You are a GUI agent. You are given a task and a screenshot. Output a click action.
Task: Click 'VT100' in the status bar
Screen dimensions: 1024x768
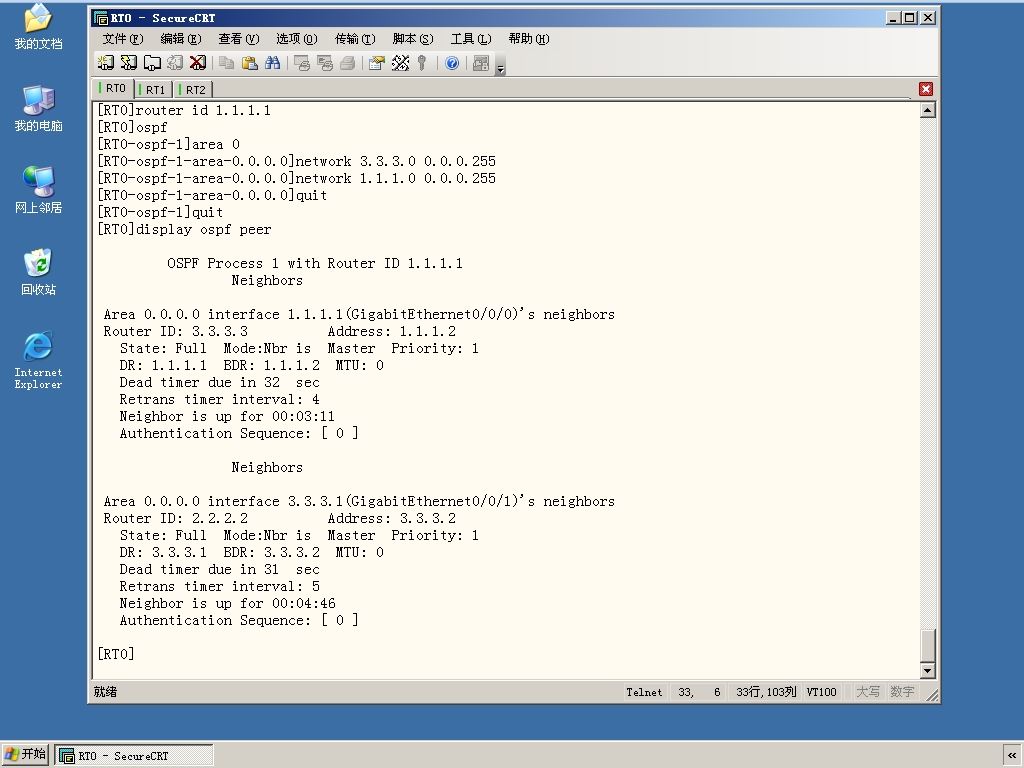[x=821, y=692]
